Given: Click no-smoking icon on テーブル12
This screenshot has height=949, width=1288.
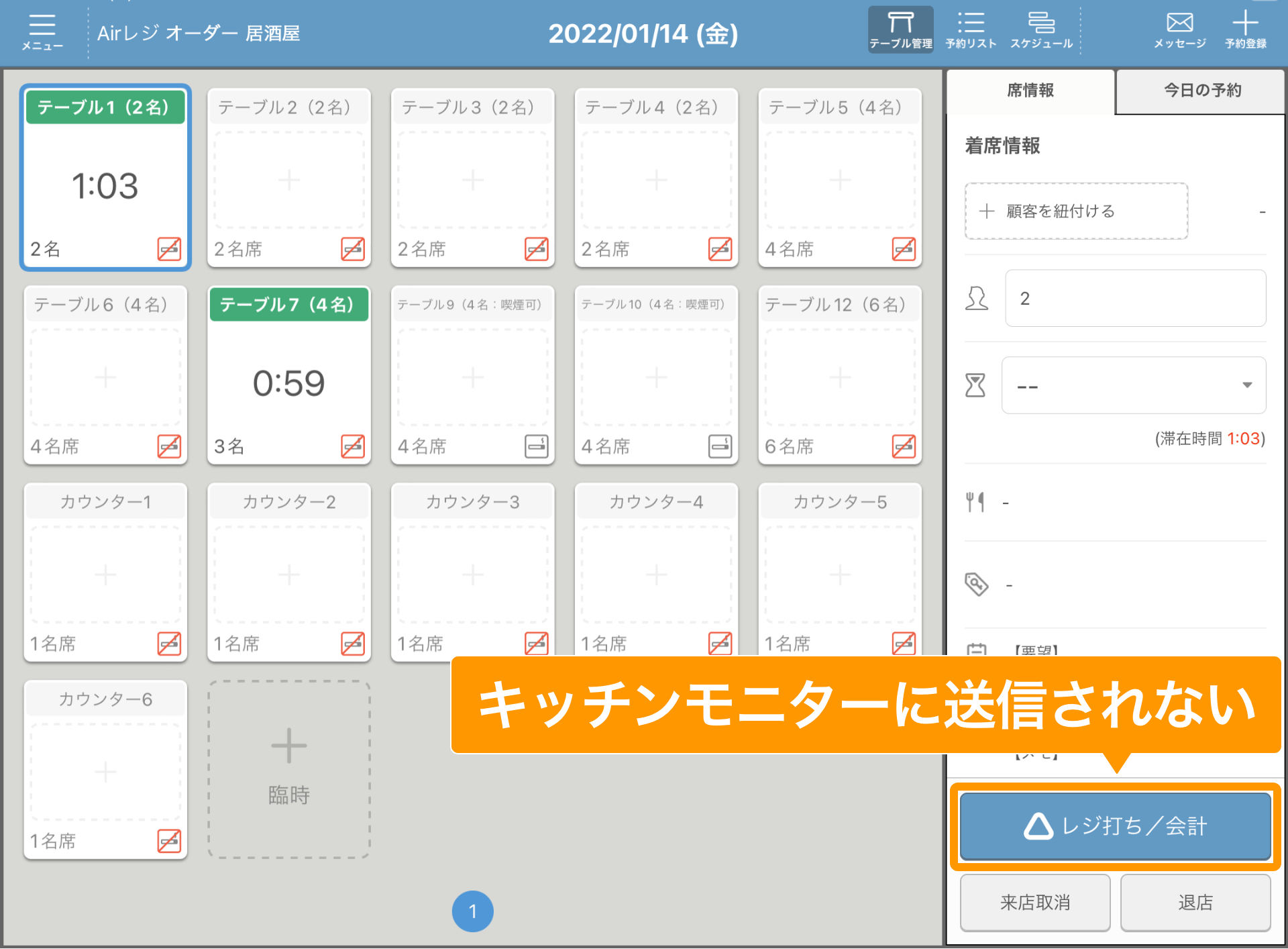Looking at the screenshot, I should [904, 446].
